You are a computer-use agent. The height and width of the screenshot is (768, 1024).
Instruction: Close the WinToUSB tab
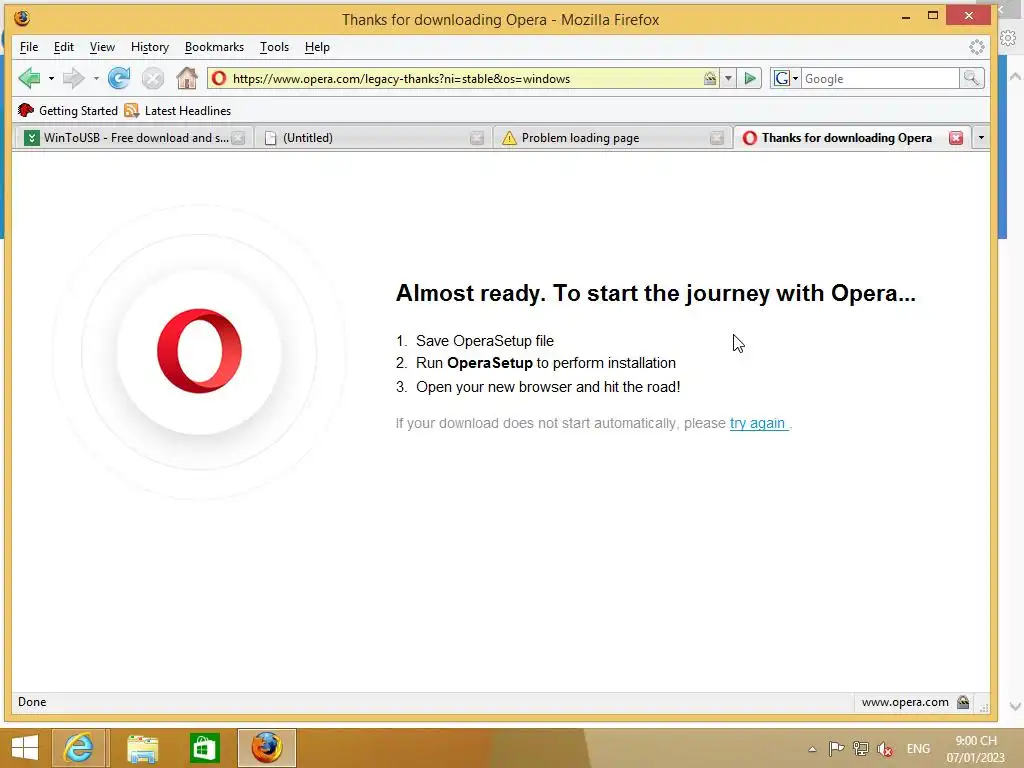pyautogui.click(x=238, y=138)
